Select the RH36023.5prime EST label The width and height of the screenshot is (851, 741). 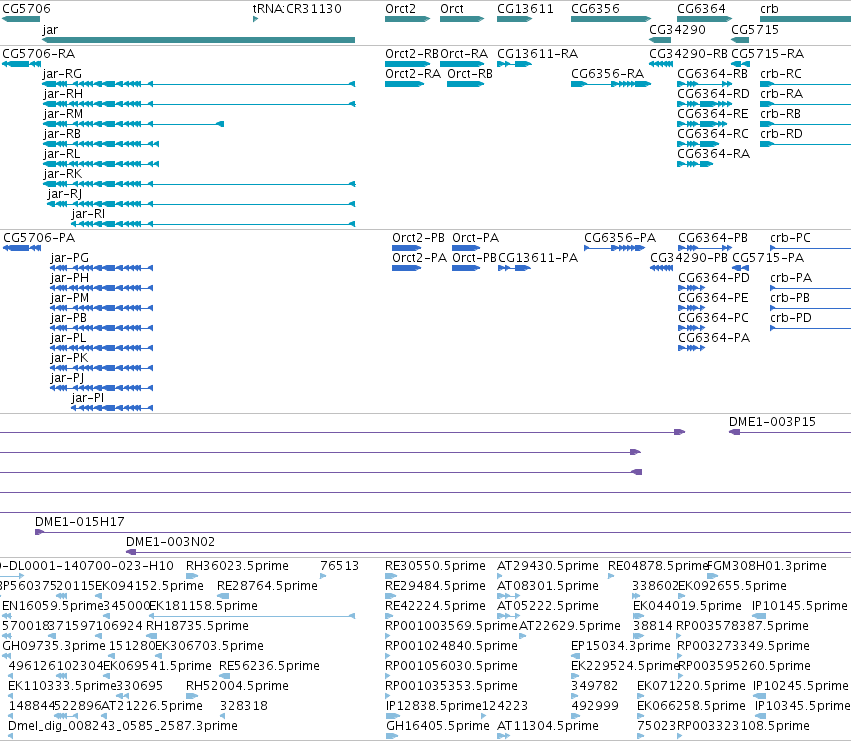237,566
